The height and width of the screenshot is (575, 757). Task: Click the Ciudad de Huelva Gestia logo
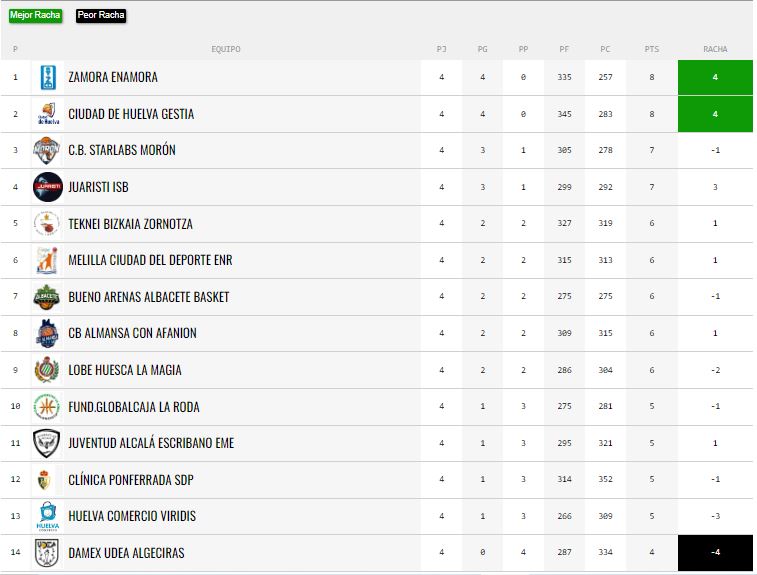tap(47, 114)
